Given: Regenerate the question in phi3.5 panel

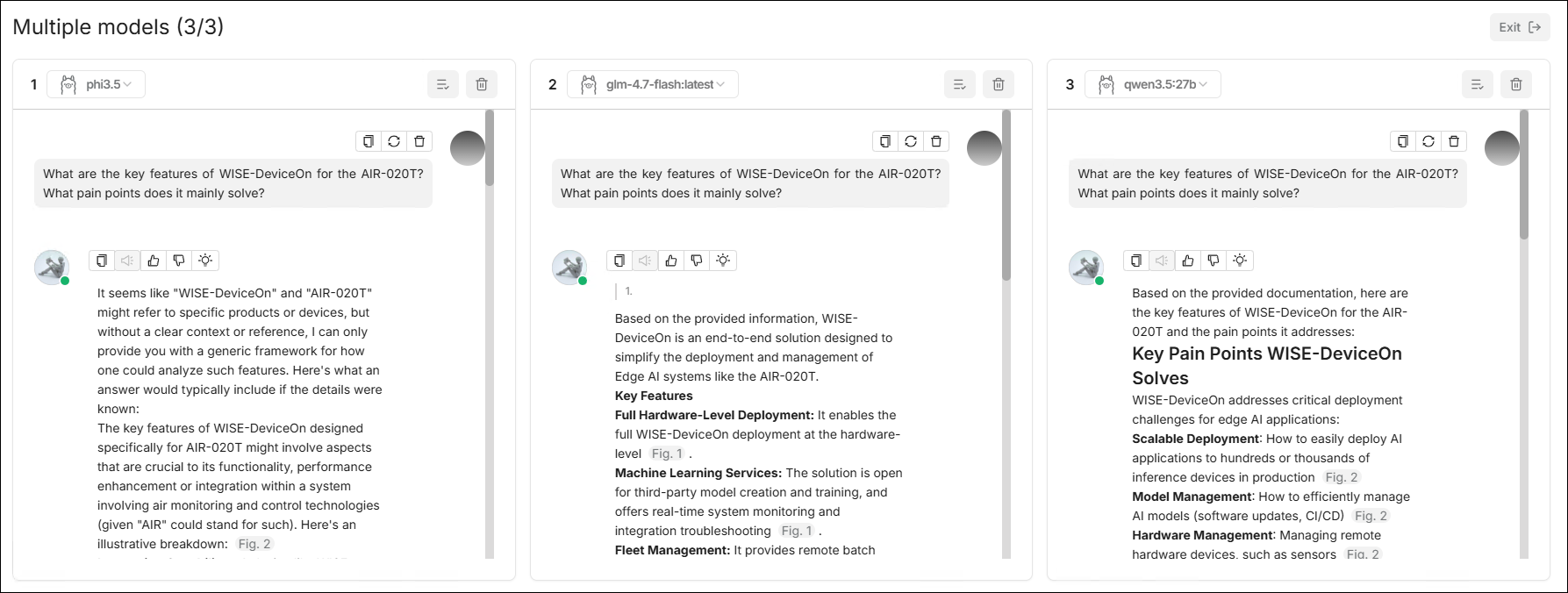Looking at the screenshot, I should (394, 141).
